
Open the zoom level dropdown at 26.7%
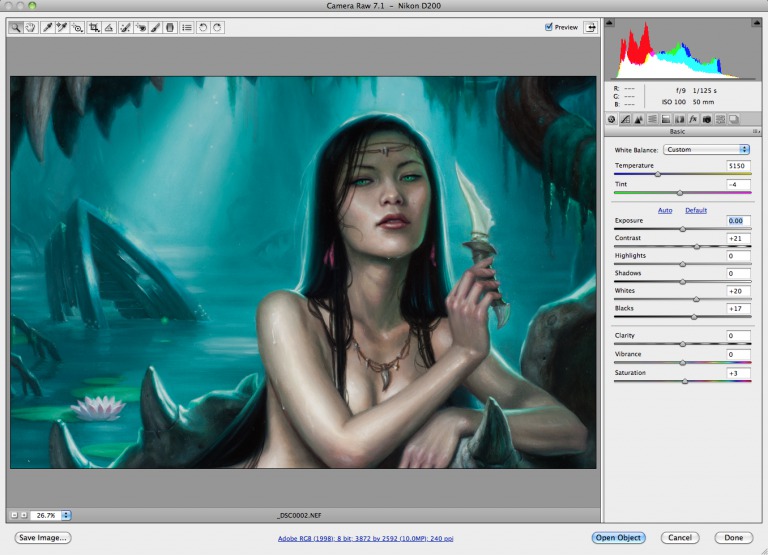click(x=66, y=515)
